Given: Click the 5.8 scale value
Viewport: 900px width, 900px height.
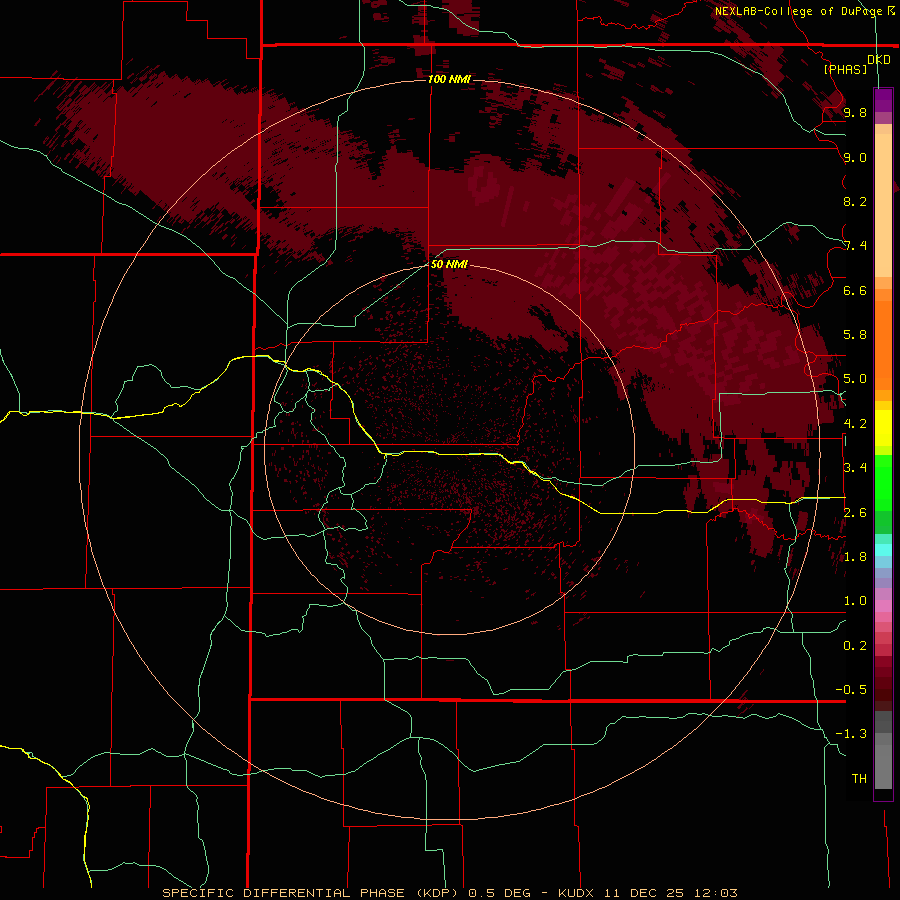Looking at the screenshot, I should click(x=855, y=335).
